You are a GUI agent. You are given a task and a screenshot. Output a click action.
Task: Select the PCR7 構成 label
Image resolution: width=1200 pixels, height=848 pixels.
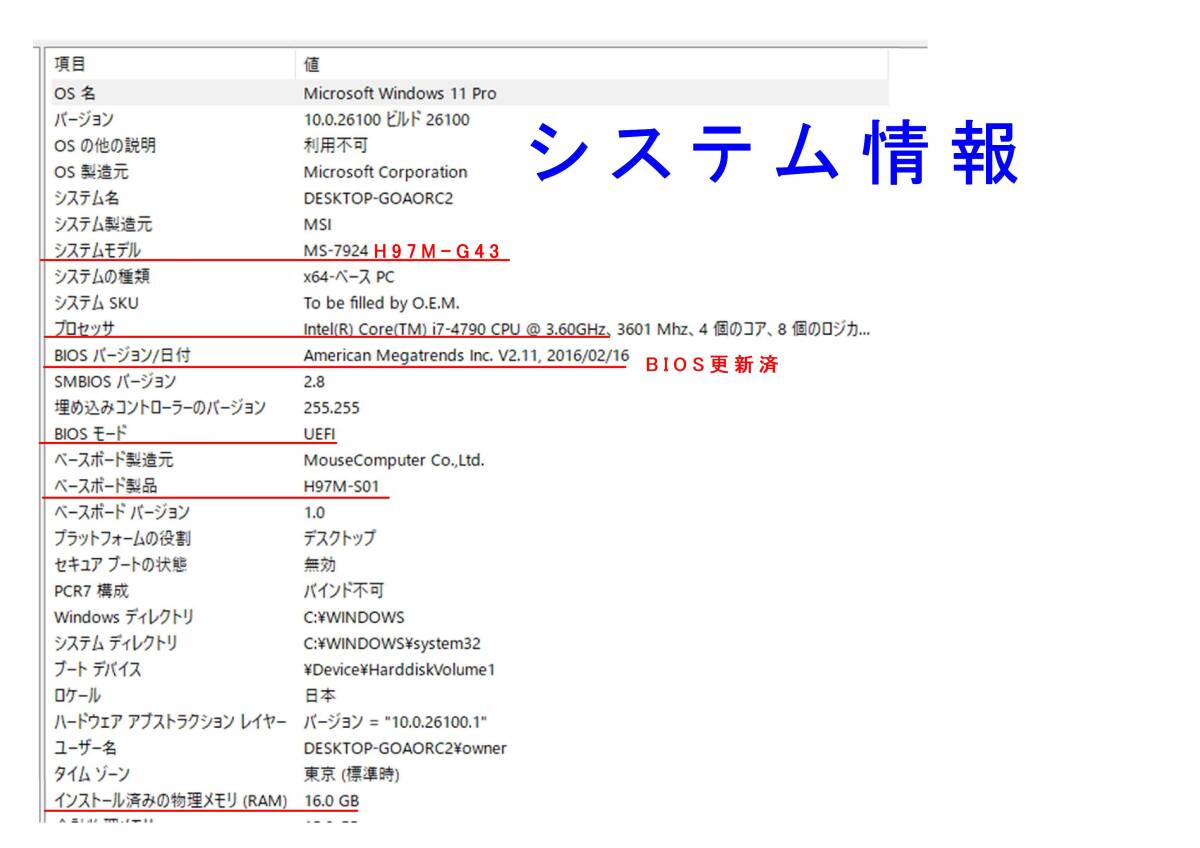91,591
